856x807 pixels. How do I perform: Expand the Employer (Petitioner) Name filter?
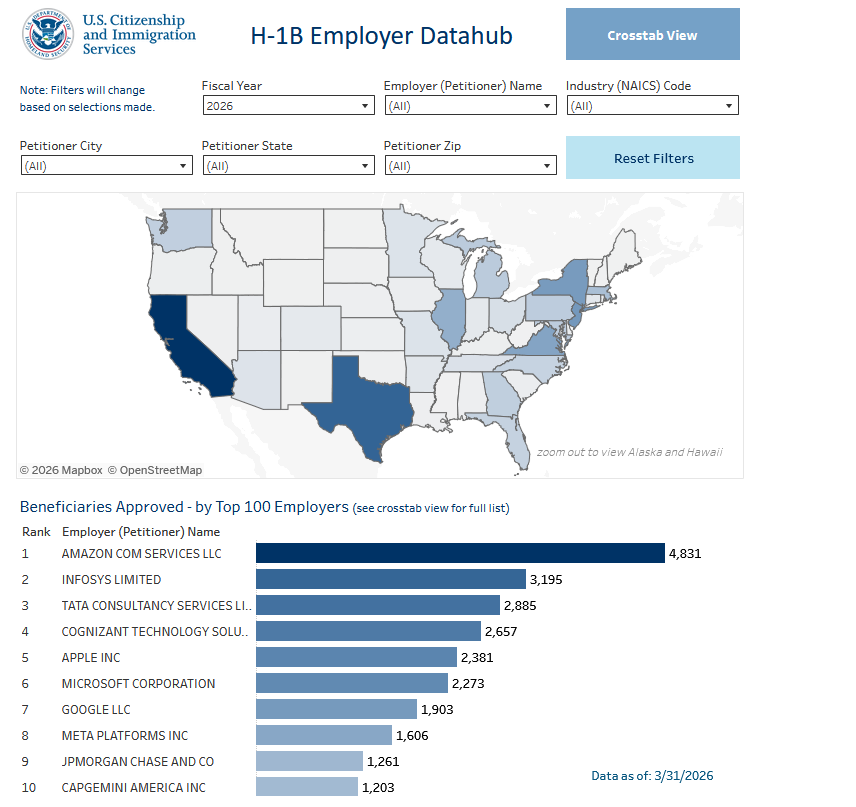pyautogui.click(x=470, y=105)
